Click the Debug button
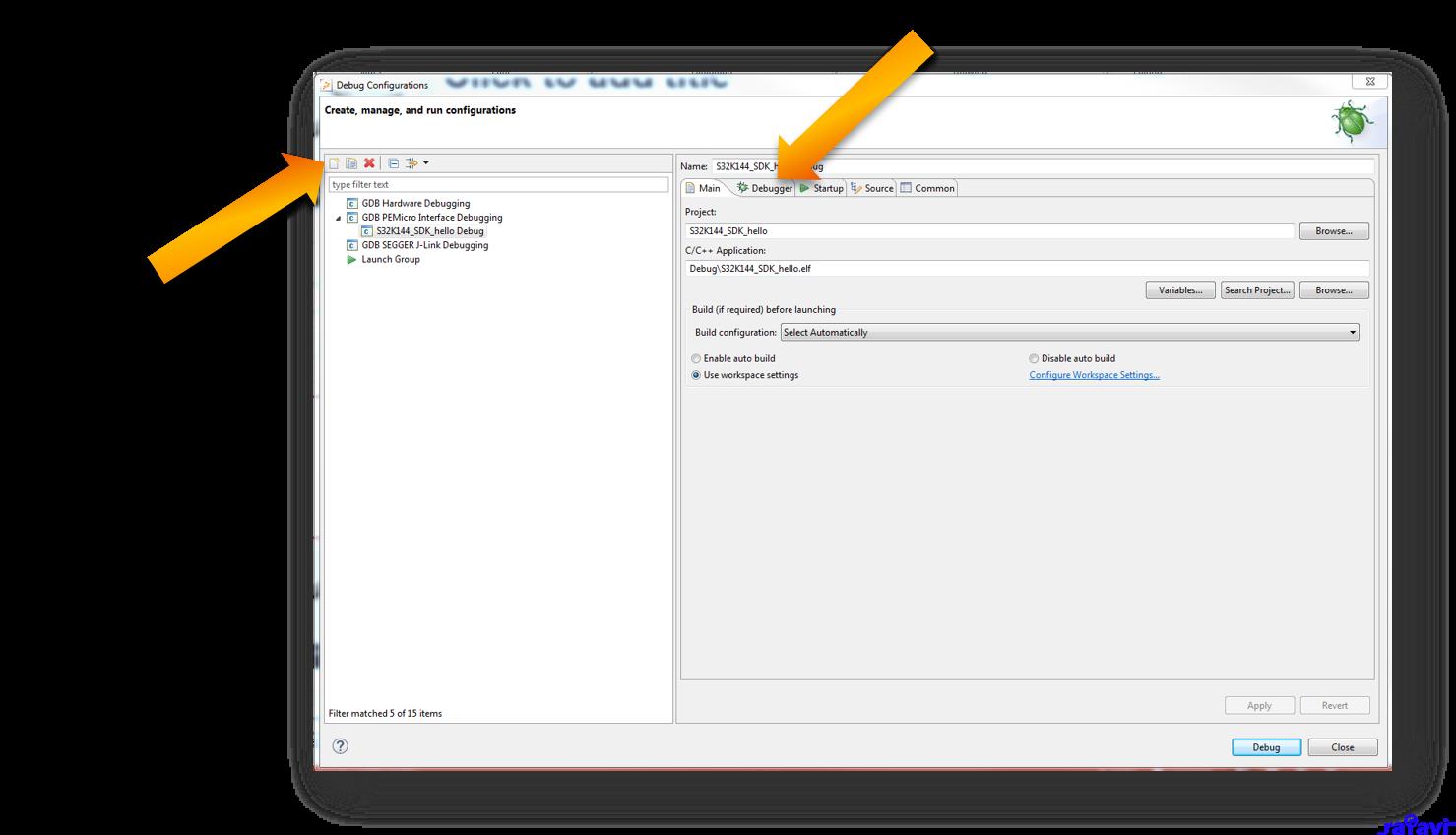The image size is (1456, 835). [x=1266, y=747]
